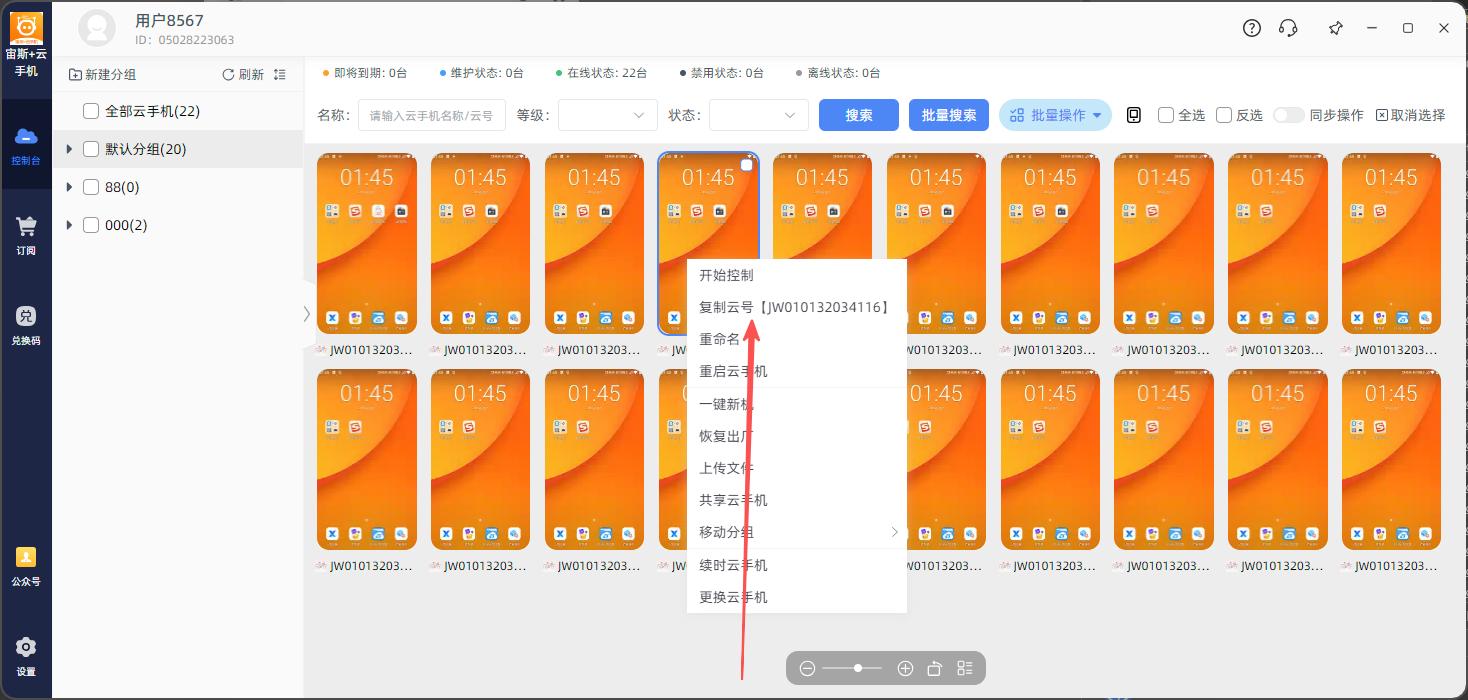Click the ID: 05028223063 text
1468x700 pixels.
pos(185,40)
